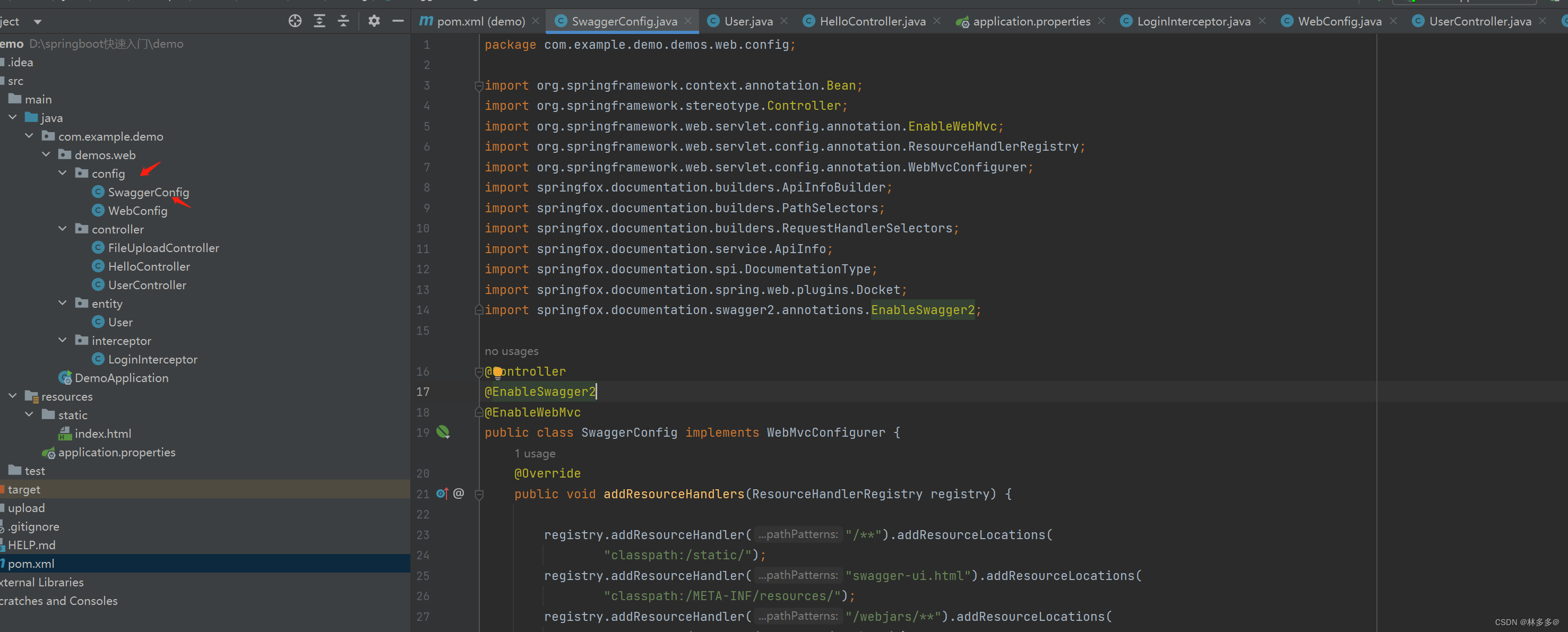This screenshot has width=1568, height=632.
Task: Close the WebConfig.java tab
Action: click(1393, 21)
